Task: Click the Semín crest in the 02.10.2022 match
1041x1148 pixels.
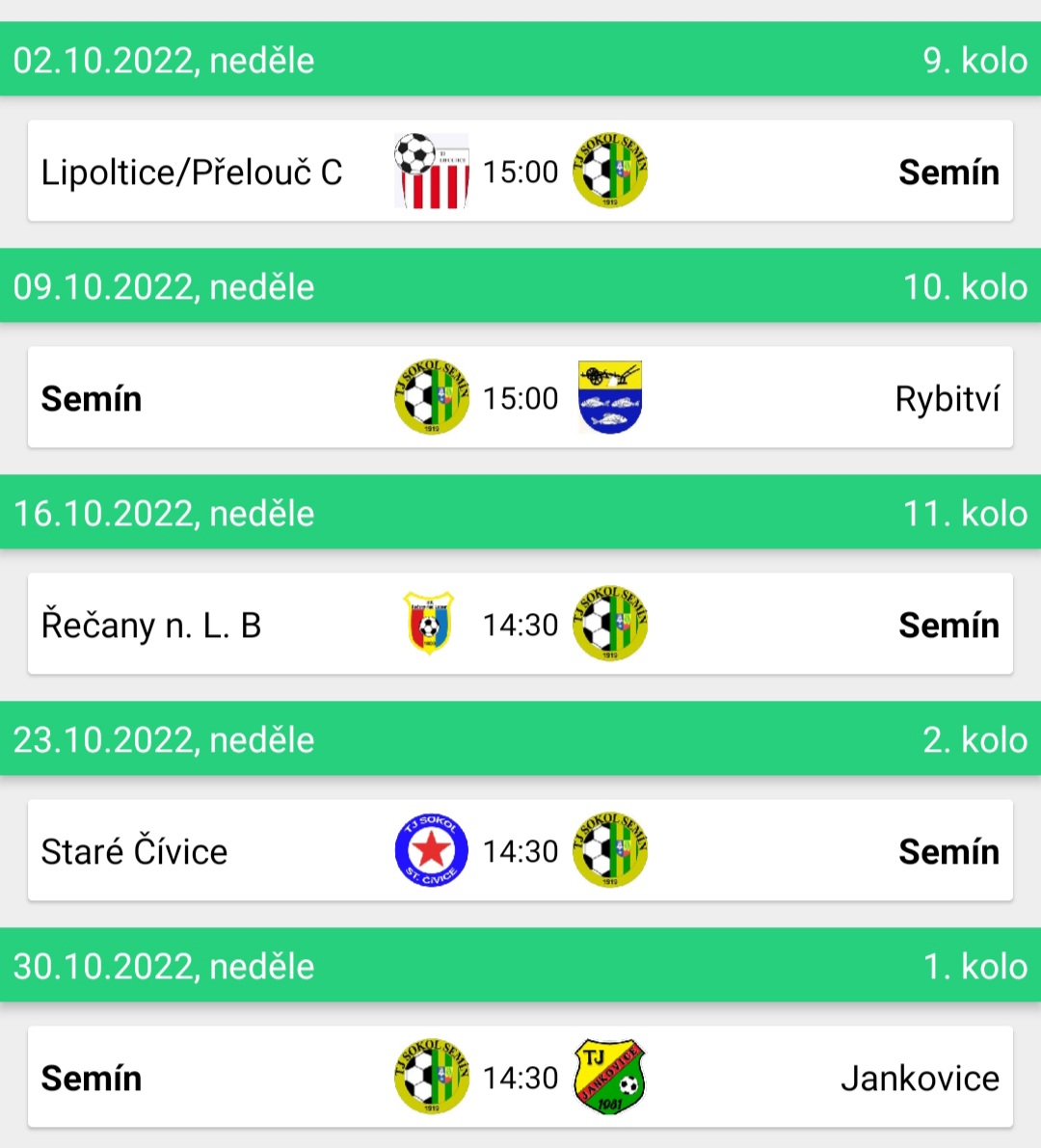Action: click(x=610, y=171)
